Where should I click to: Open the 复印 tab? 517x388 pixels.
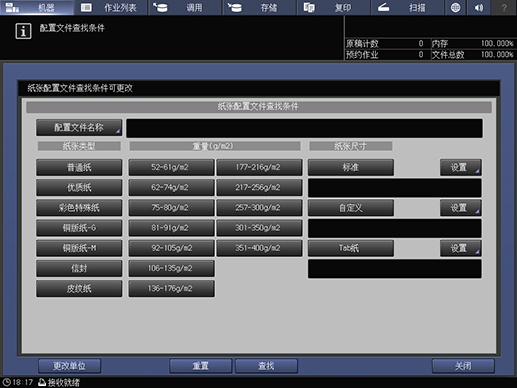pos(334,7)
